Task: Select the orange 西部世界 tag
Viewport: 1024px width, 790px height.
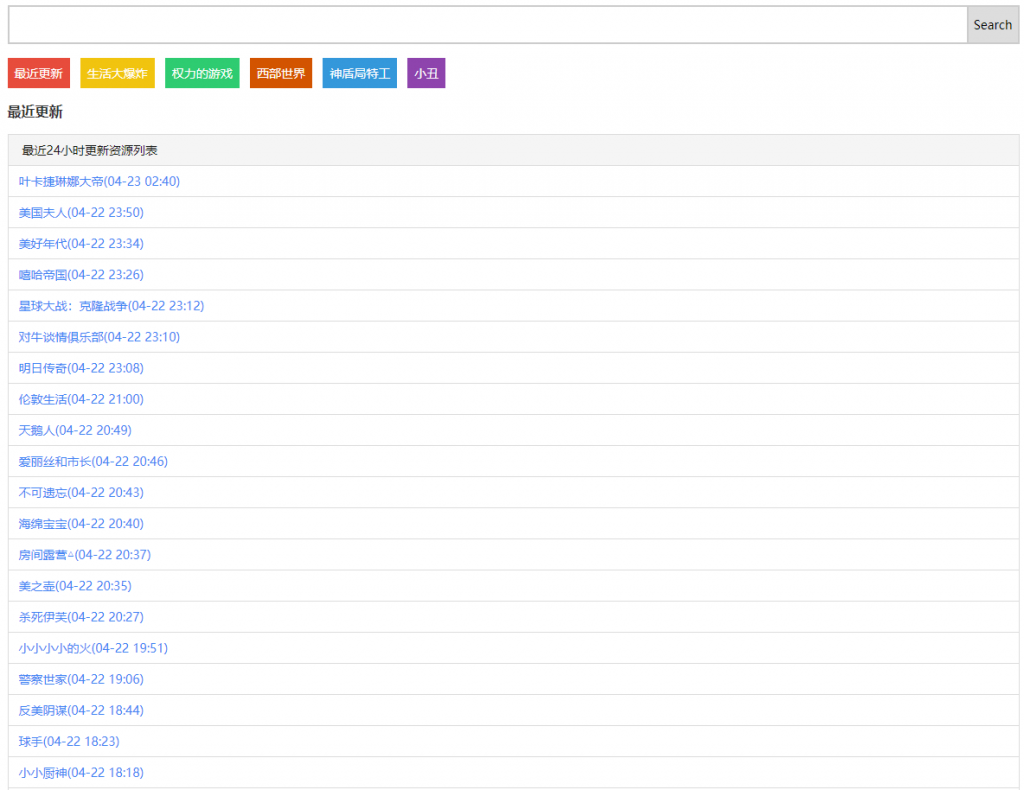Action: [x=280, y=73]
